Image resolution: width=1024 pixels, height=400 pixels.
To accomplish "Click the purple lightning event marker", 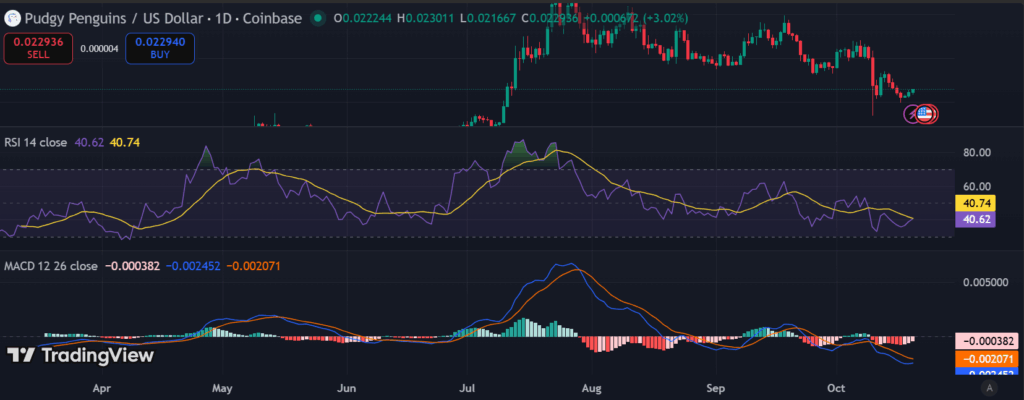I will [x=912, y=114].
